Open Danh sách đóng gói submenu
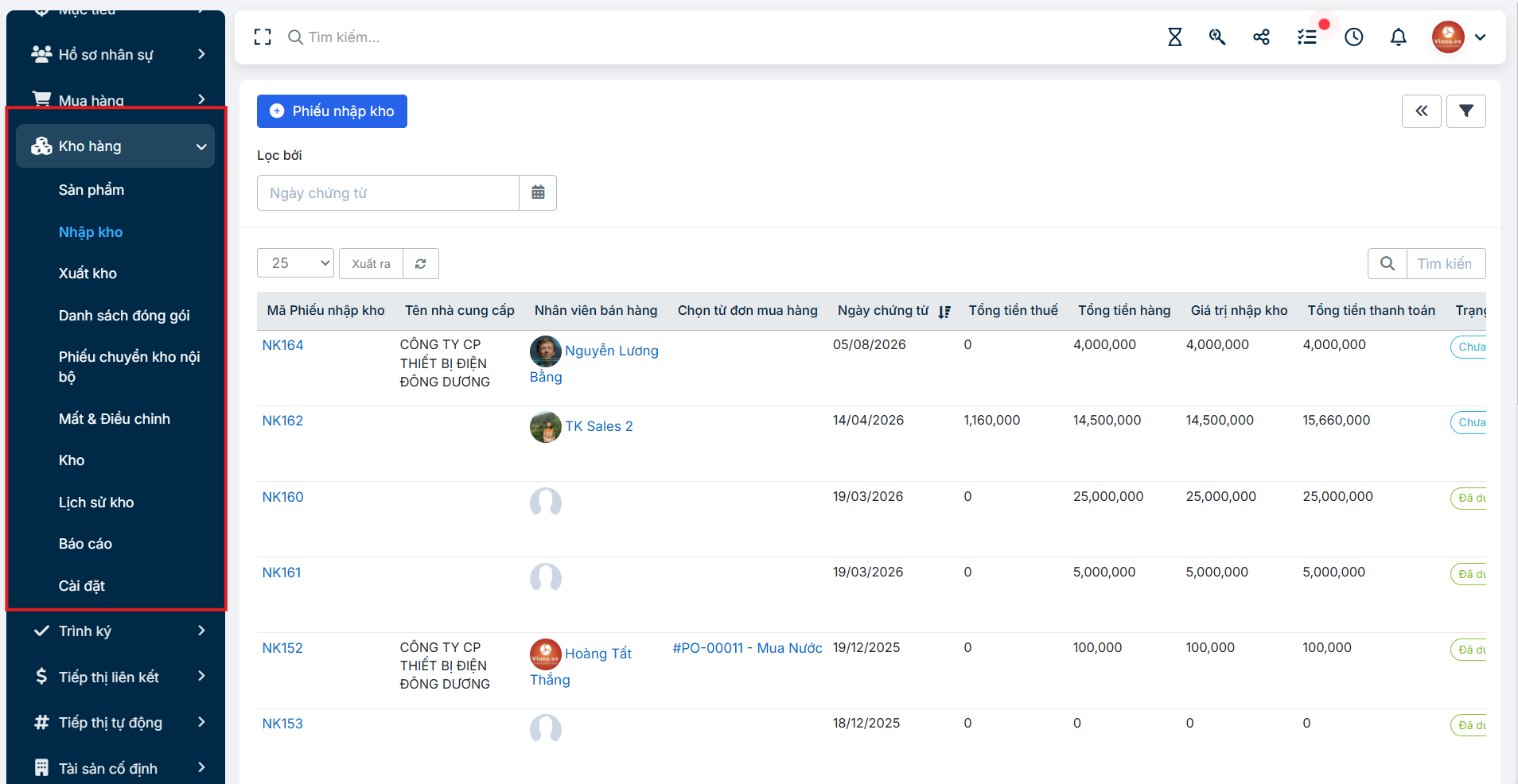This screenshot has width=1518, height=784. 124,316
